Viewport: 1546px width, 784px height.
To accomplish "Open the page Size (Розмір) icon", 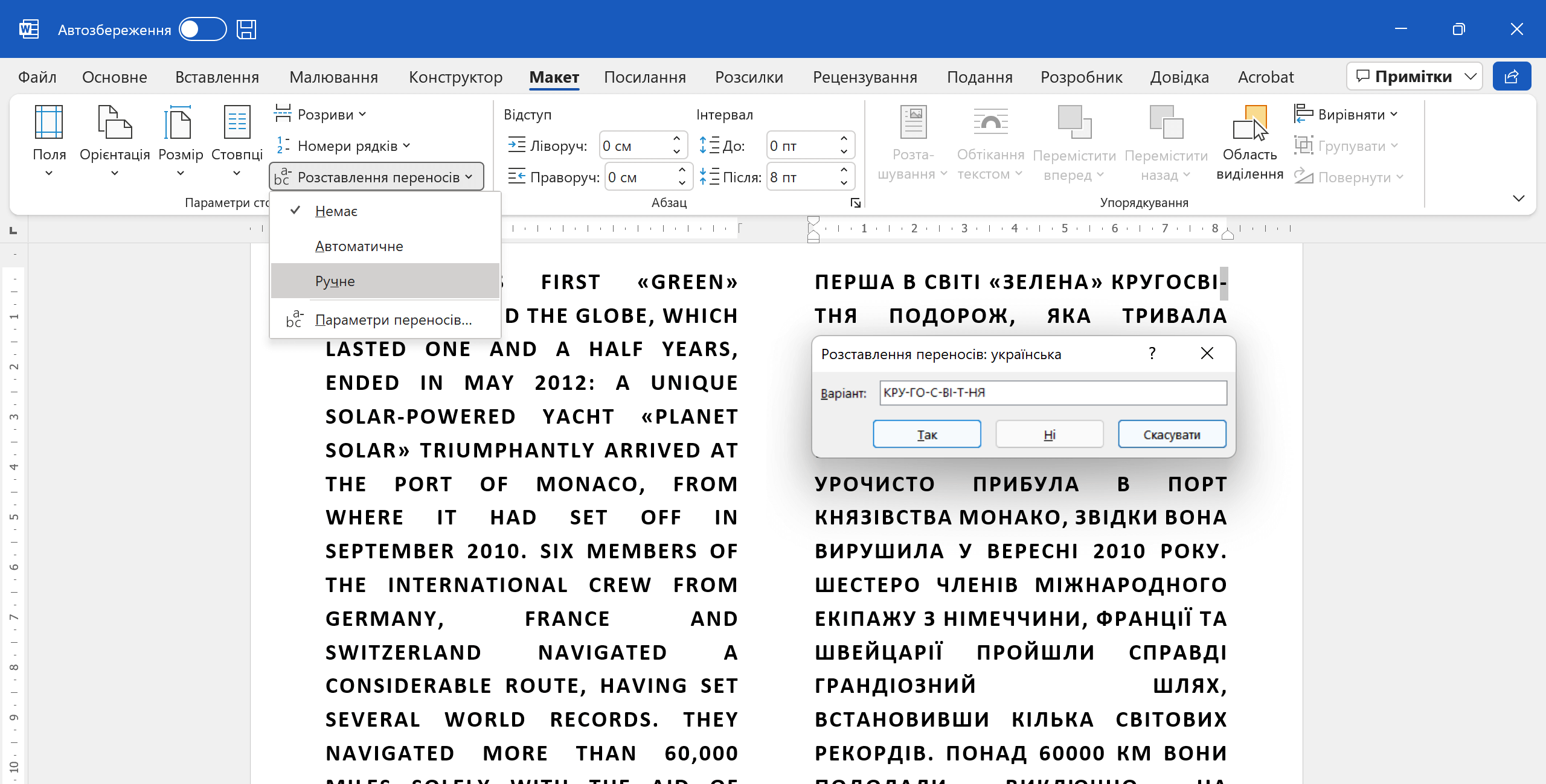I will click(180, 122).
